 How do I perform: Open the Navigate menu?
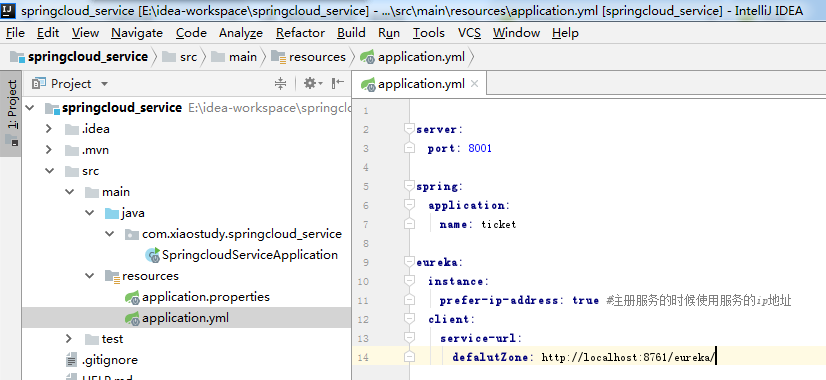pyautogui.click(x=137, y=33)
